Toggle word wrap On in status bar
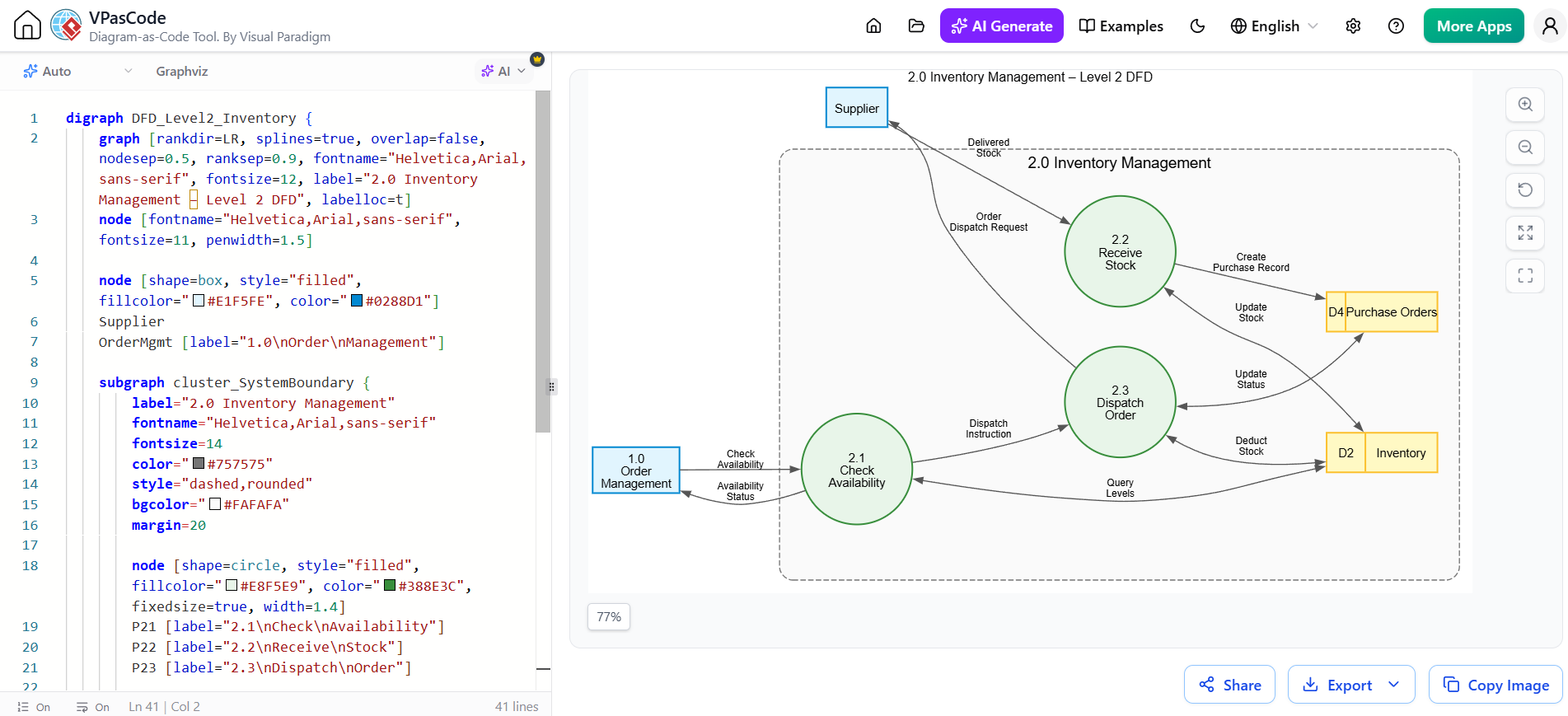The height and width of the screenshot is (716, 1568). [92, 707]
